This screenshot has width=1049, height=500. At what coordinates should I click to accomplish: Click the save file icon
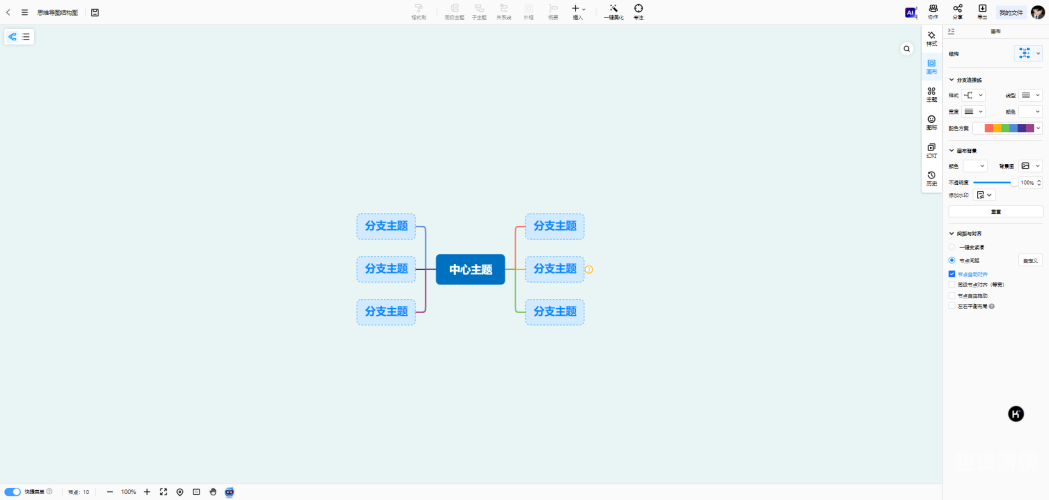(95, 12)
